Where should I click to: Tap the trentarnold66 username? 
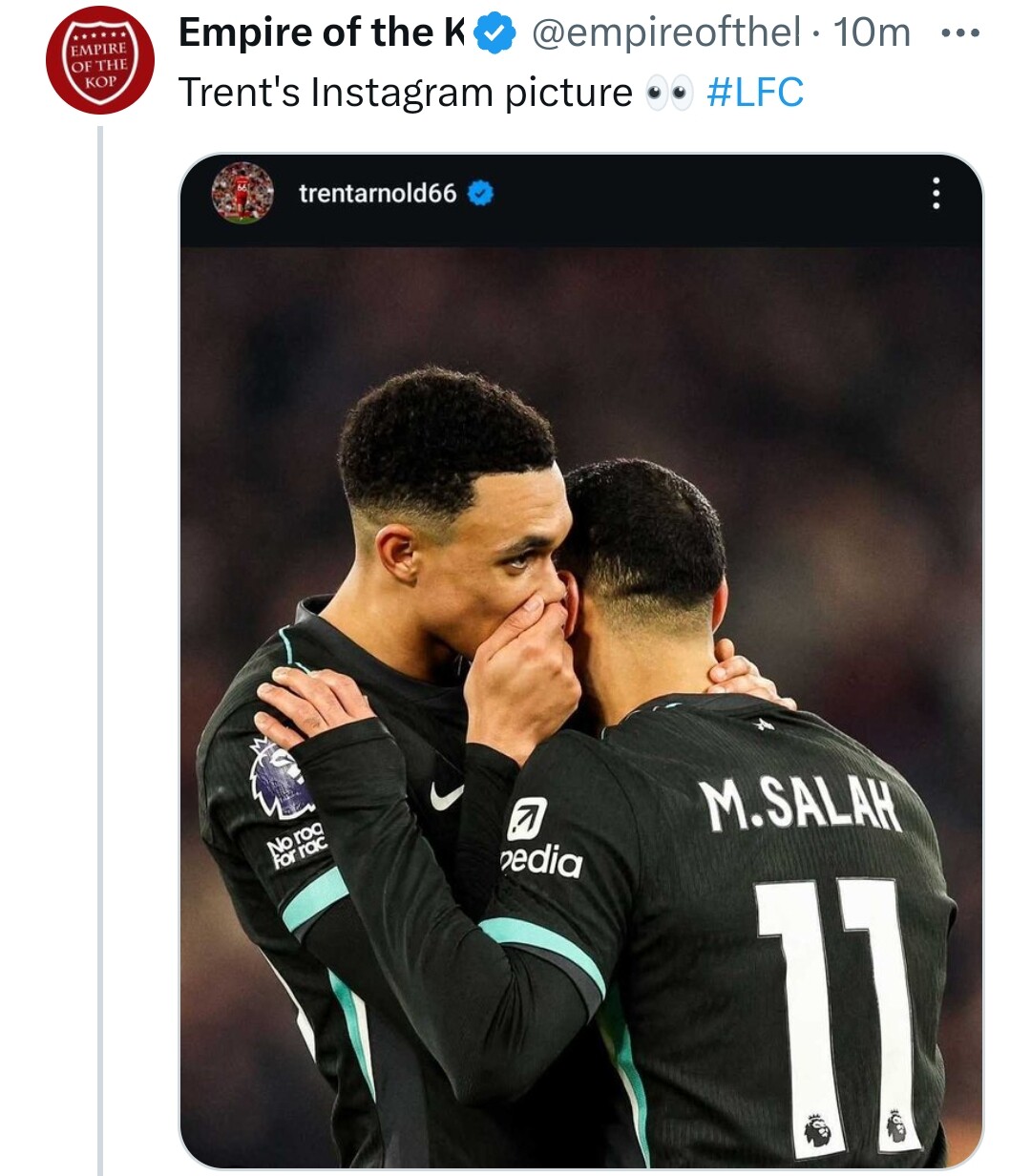click(x=378, y=194)
